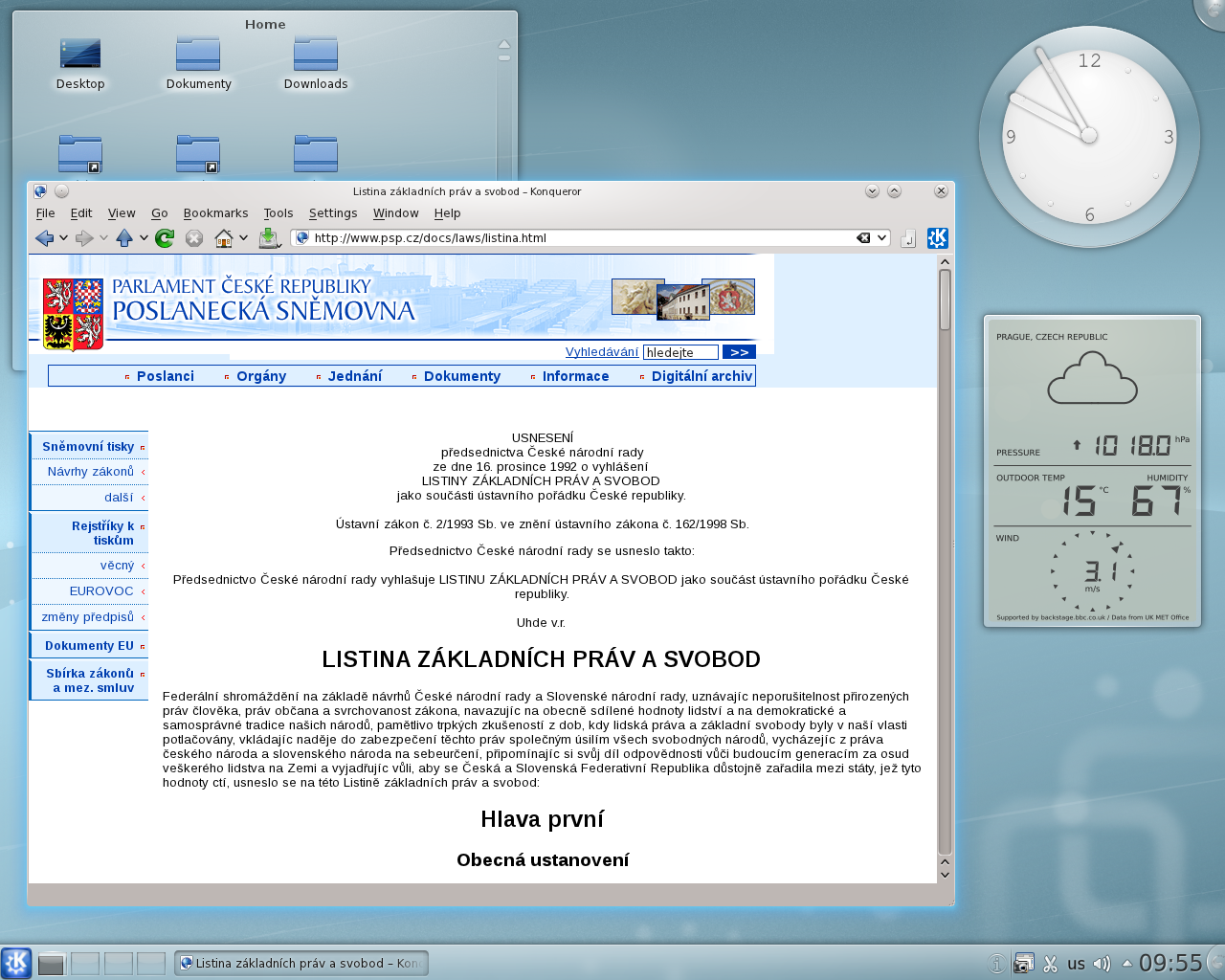
Task: Click the Vyhledávání search link
Action: pyautogui.click(x=602, y=352)
